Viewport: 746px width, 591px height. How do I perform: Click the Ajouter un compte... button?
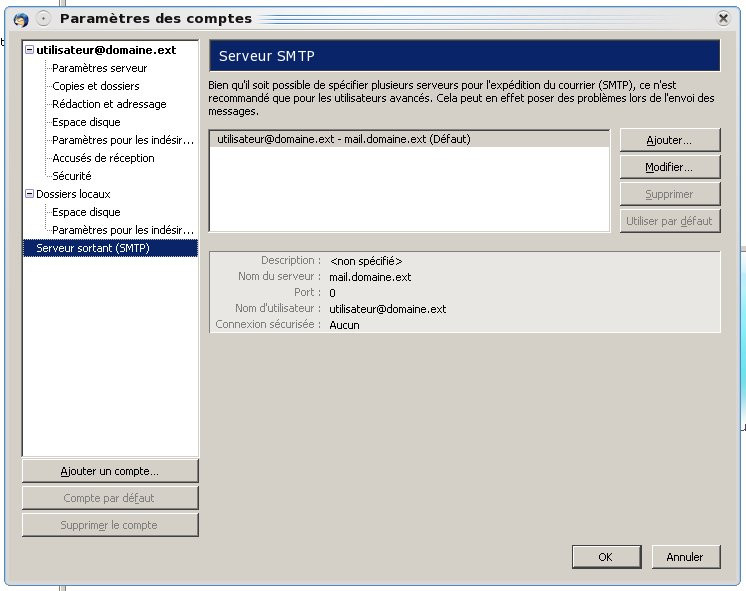coord(110,471)
